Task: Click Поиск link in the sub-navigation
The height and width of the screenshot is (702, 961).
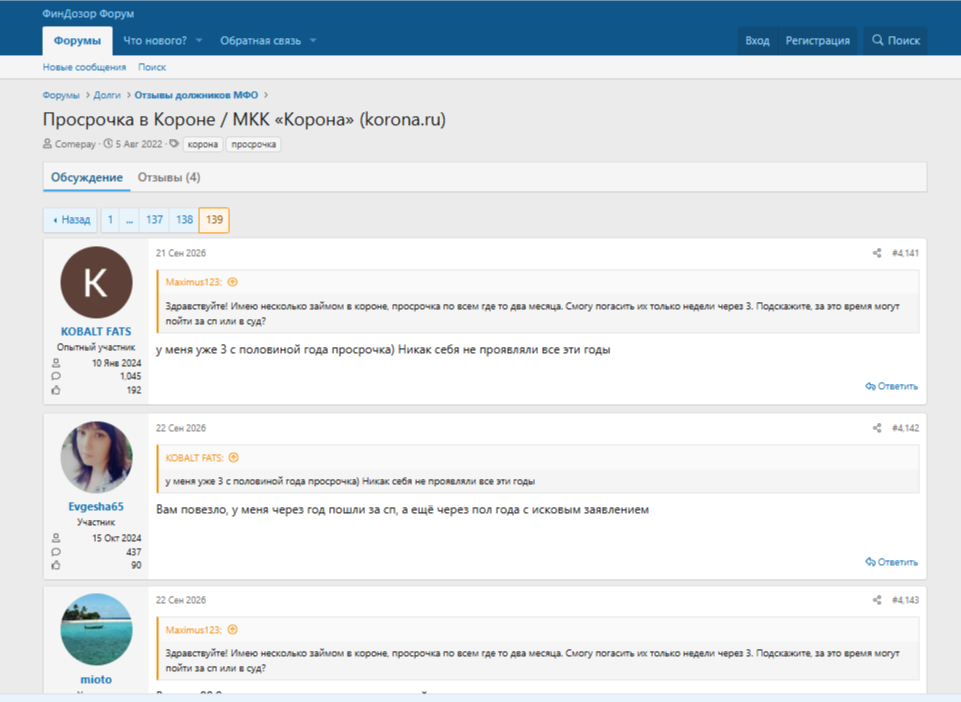Action: 152,67
